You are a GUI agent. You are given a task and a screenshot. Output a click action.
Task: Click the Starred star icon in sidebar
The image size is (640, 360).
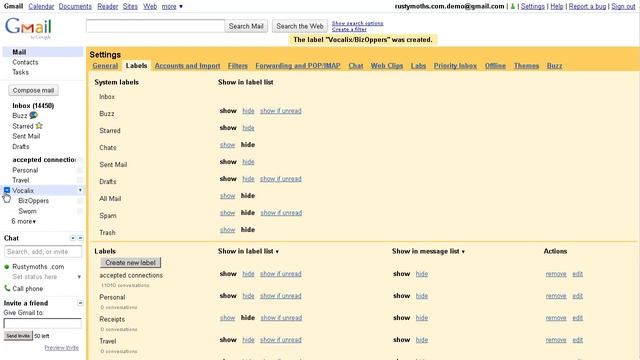click(x=39, y=126)
